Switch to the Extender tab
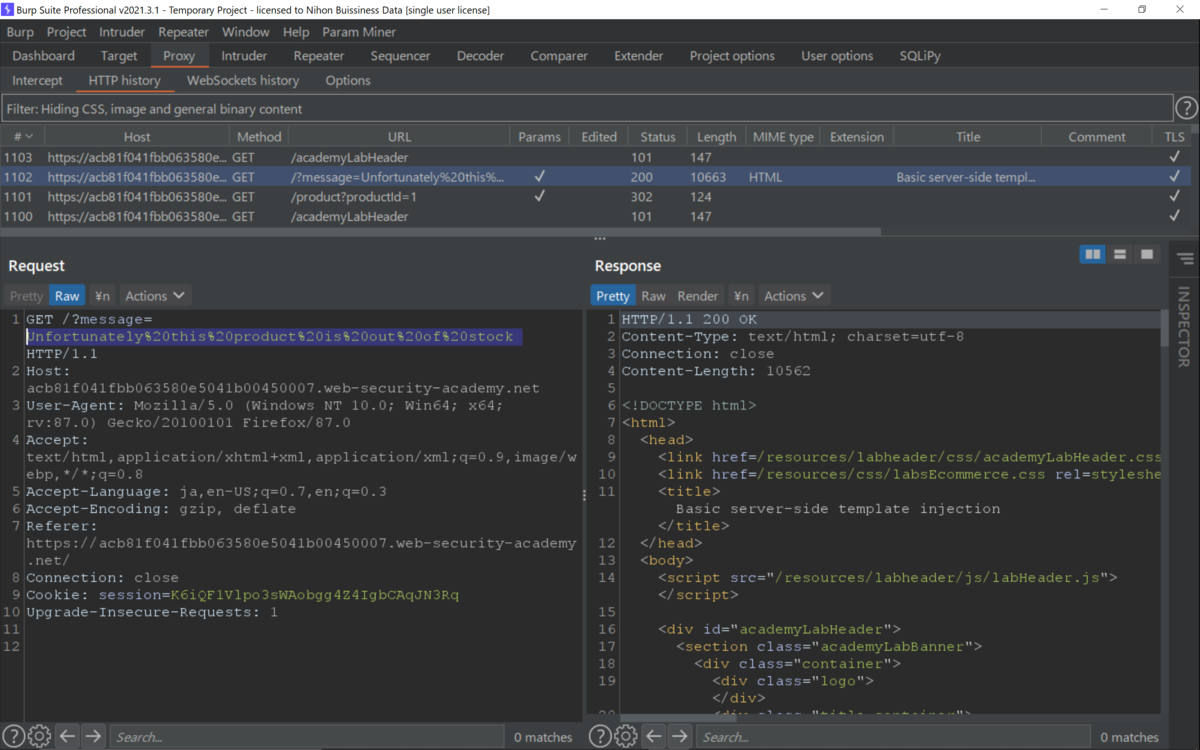1200x750 pixels. point(639,56)
